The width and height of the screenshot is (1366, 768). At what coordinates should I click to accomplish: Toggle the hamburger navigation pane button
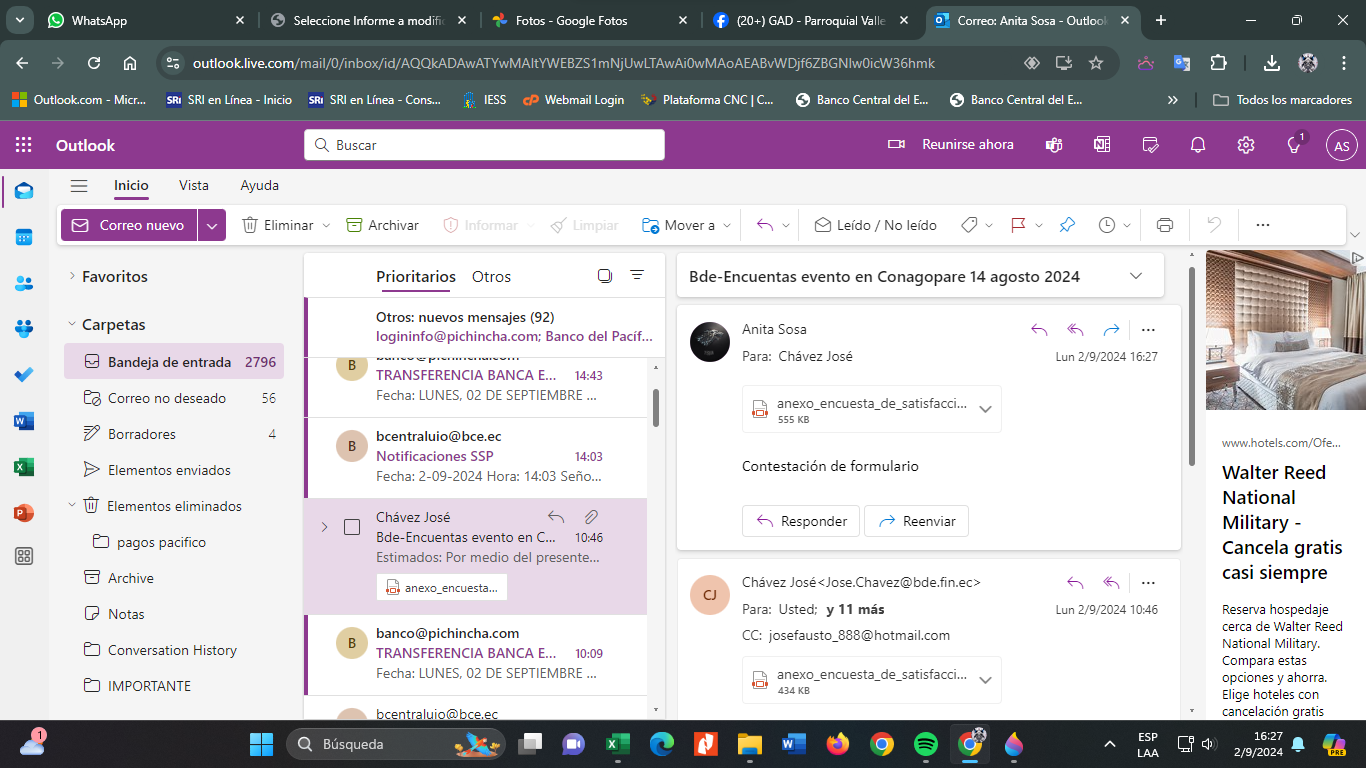pos(79,185)
